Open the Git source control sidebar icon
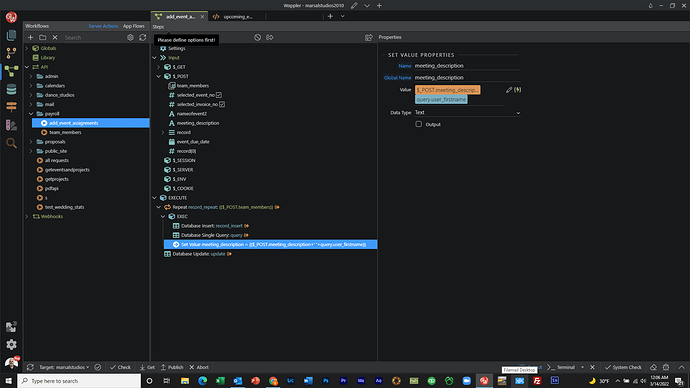Image resolution: width=690 pixels, height=388 pixels. (x=11, y=53)
